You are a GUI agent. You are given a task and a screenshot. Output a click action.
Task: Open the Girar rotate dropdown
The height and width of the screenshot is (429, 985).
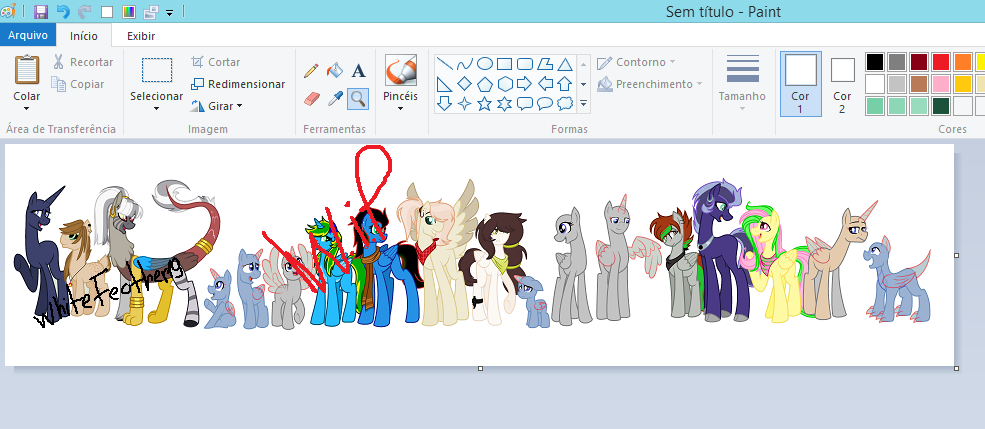click(x=217, y=106)
